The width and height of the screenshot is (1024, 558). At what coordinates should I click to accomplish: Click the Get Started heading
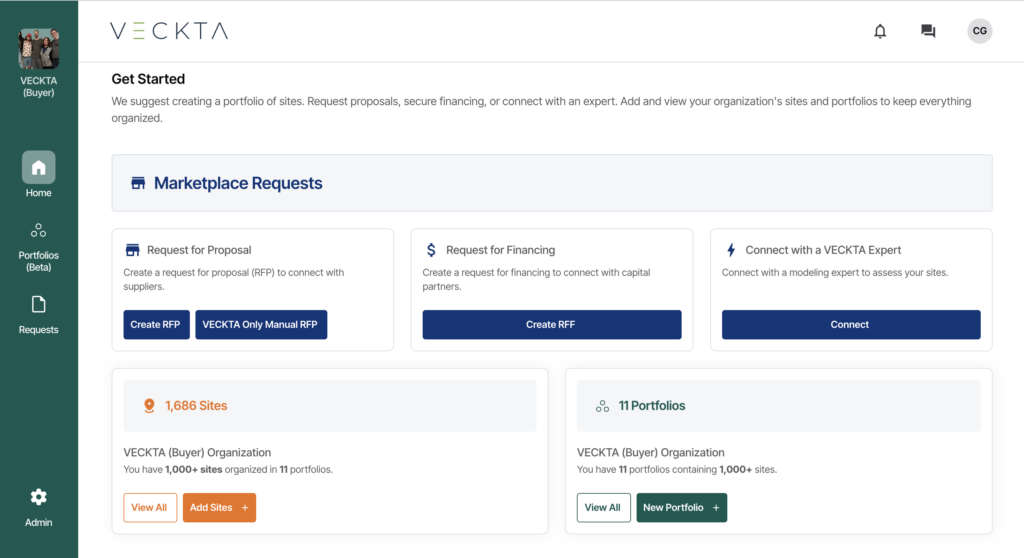click(148, 79)
